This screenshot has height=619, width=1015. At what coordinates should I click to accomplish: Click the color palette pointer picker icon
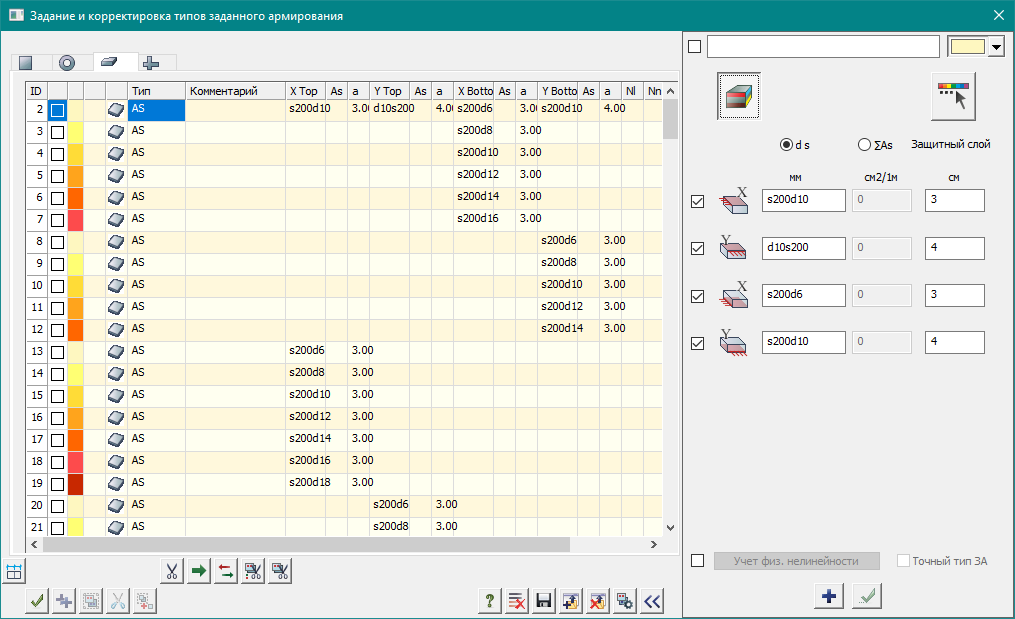point(953,96)
